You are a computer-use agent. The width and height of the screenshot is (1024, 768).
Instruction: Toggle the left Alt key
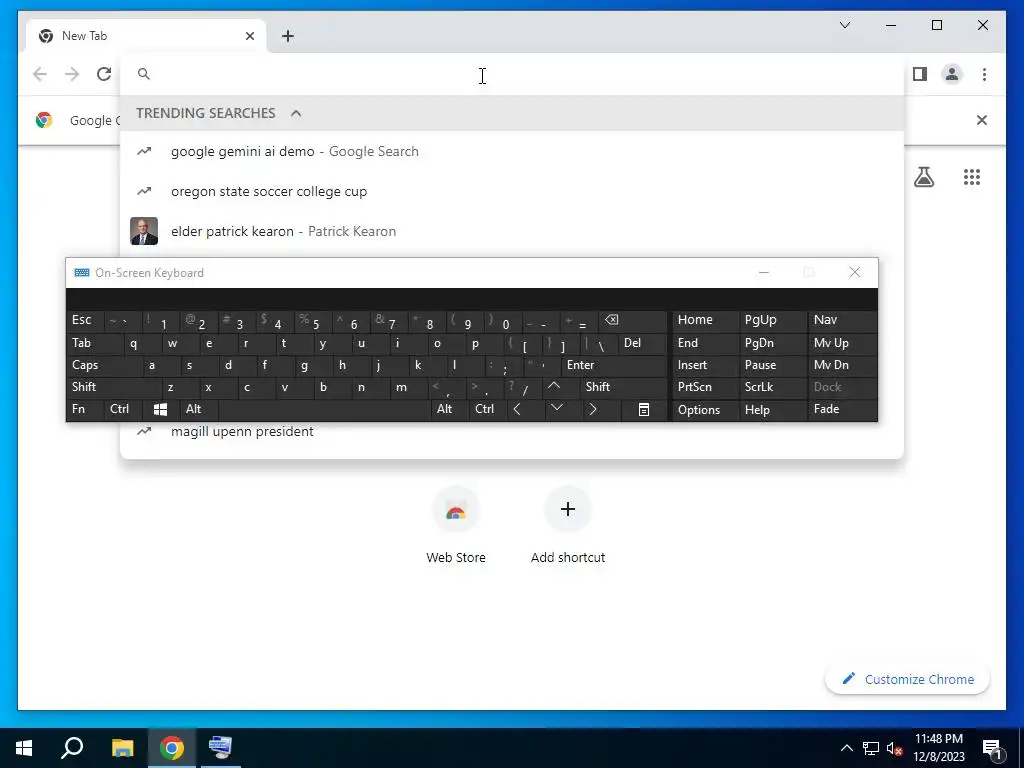pos(199,409)
